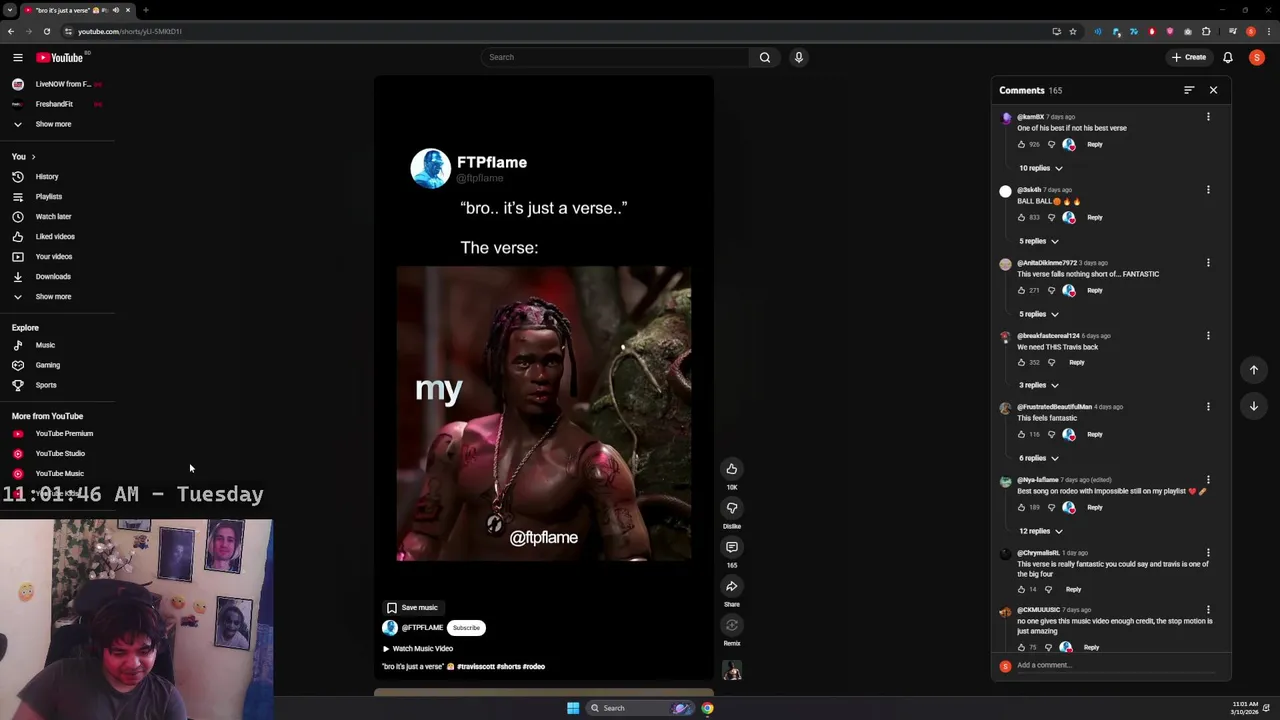Open more options for BALL BALL comment
The width and height of the screenshot is (1280, 720).
(x=1208, y=190)
